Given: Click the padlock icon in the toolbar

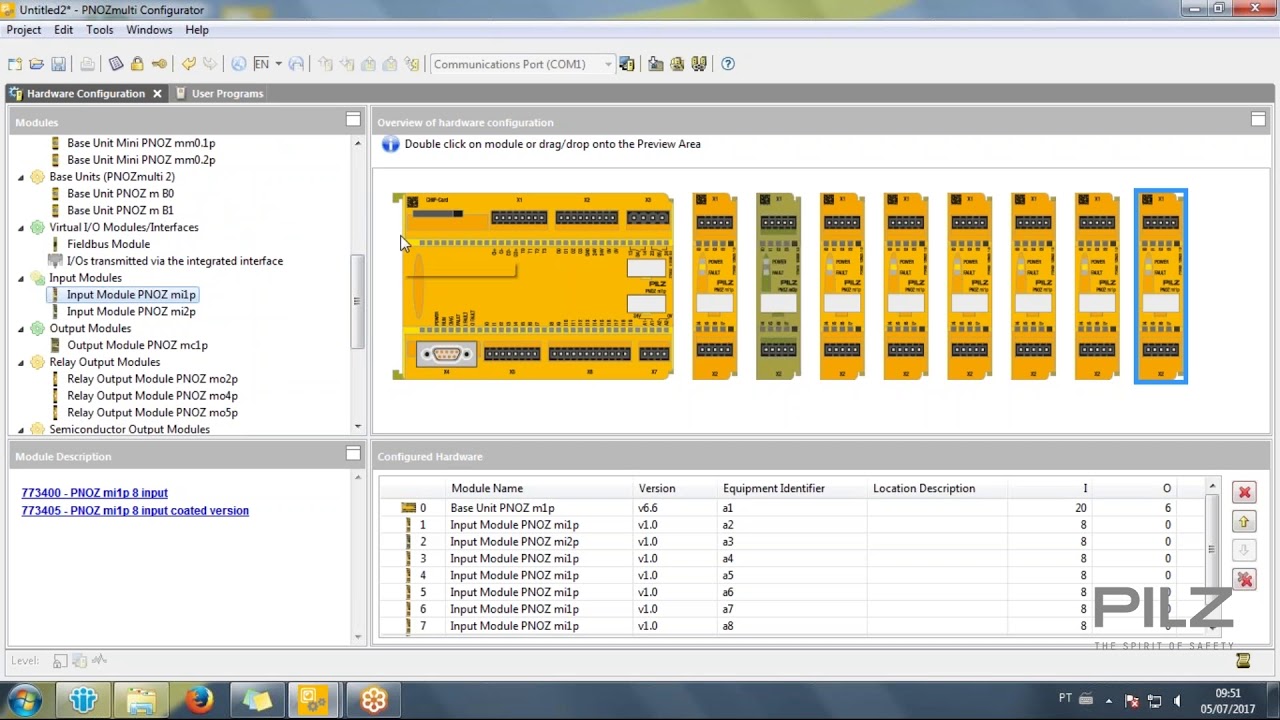Looking at the screenshot, I should point(137,64).
